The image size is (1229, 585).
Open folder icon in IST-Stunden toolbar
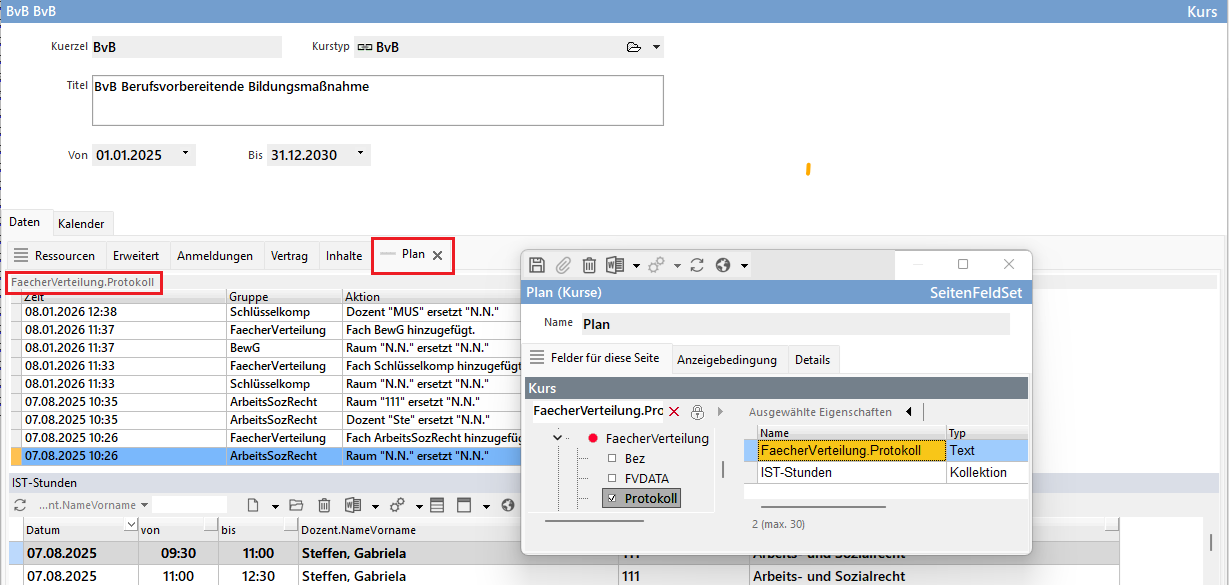tap(296, 506)
